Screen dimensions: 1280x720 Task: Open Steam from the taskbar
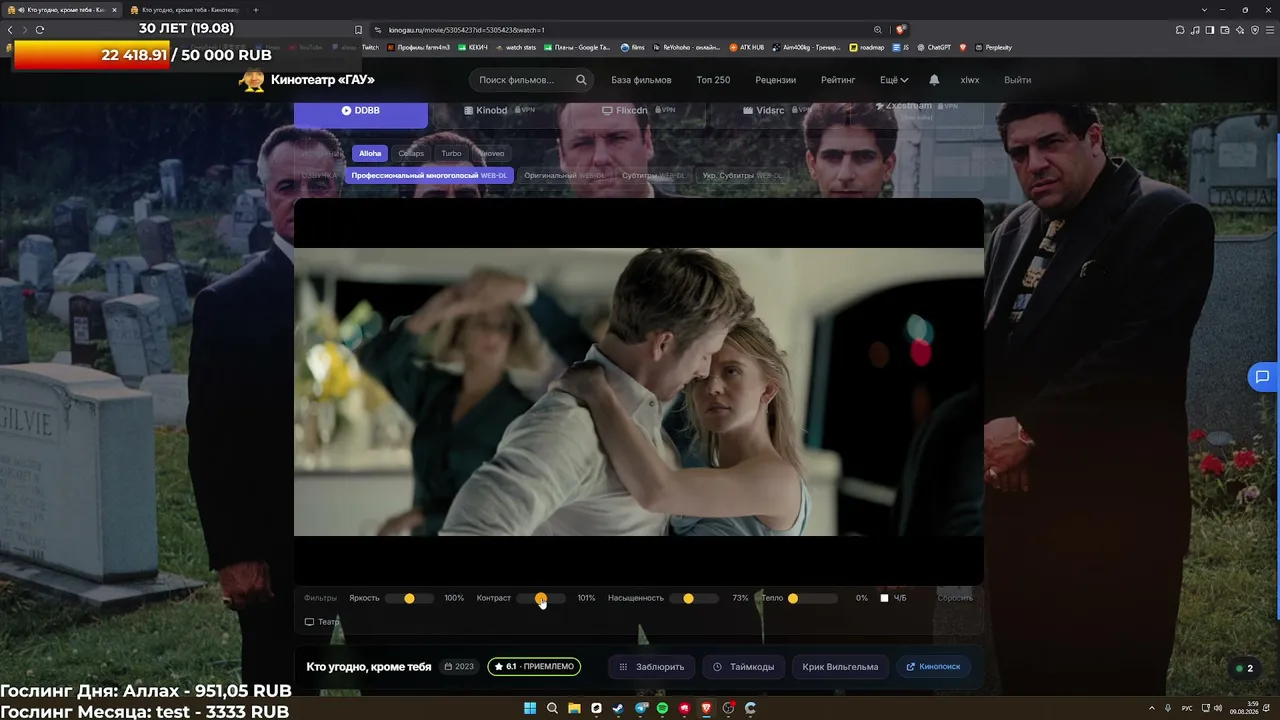(x=618, y=708)
